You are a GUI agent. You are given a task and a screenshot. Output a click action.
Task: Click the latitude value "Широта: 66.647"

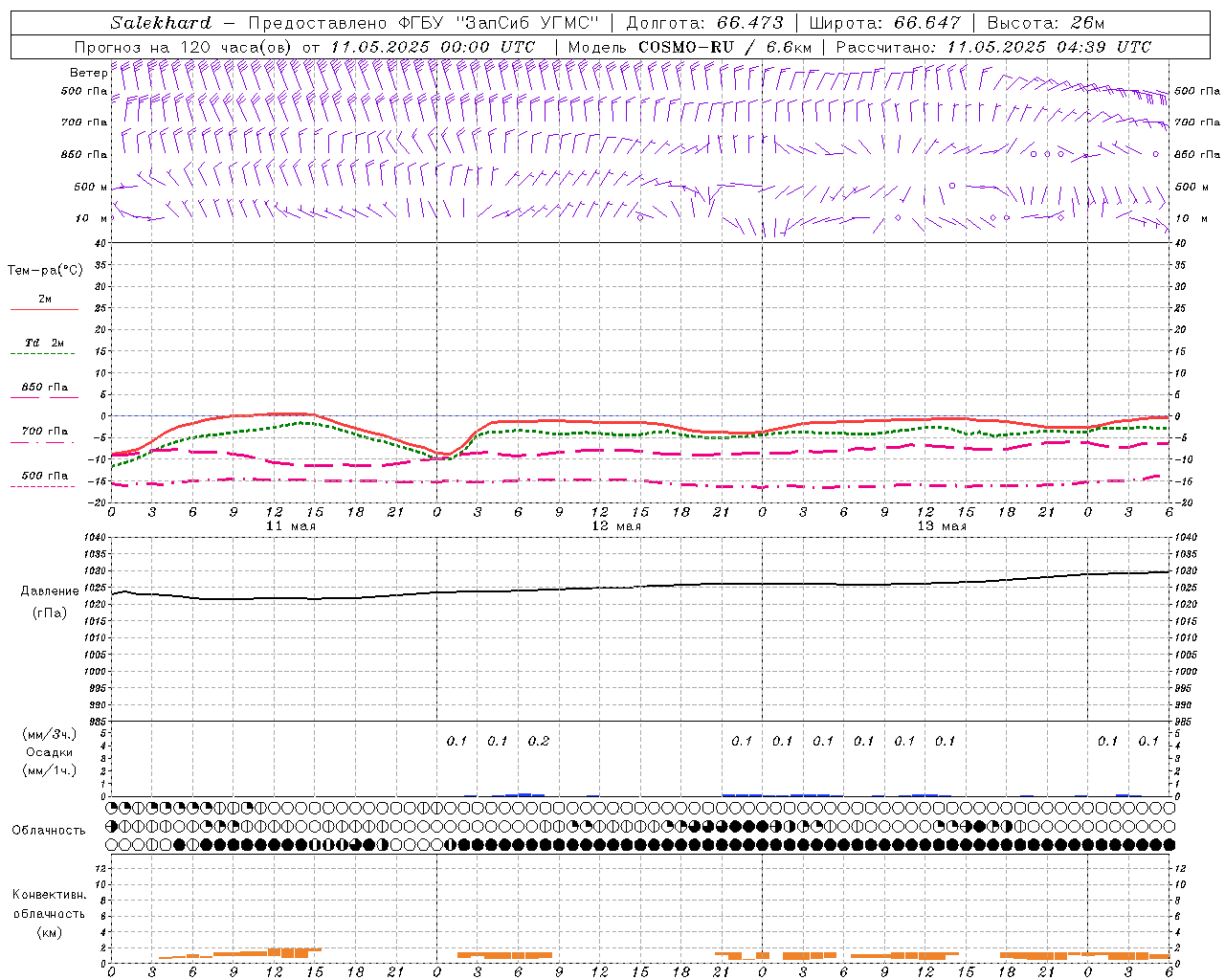(x=884, y=23)
